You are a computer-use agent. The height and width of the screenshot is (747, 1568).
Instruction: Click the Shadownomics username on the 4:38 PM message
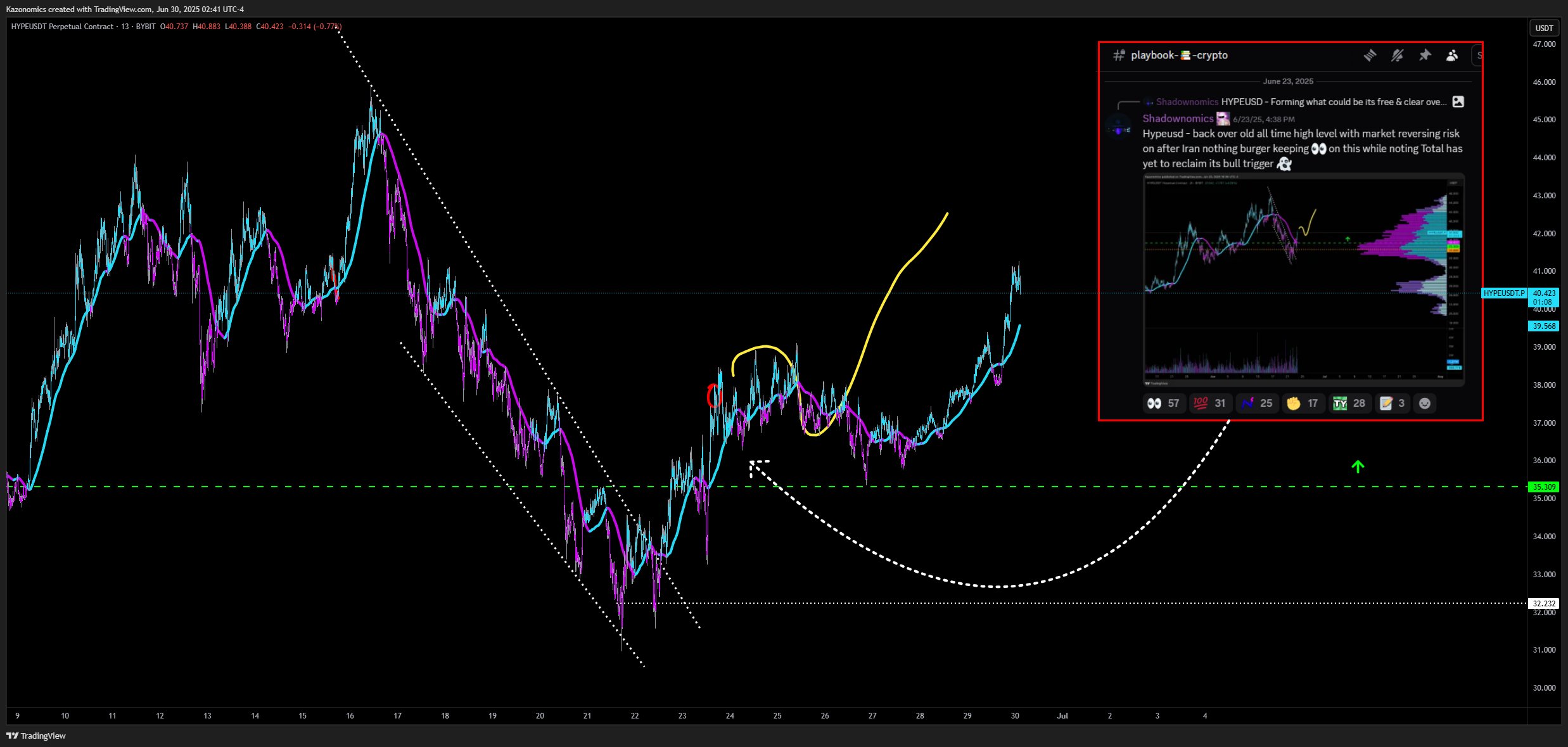coord(1178,118)
